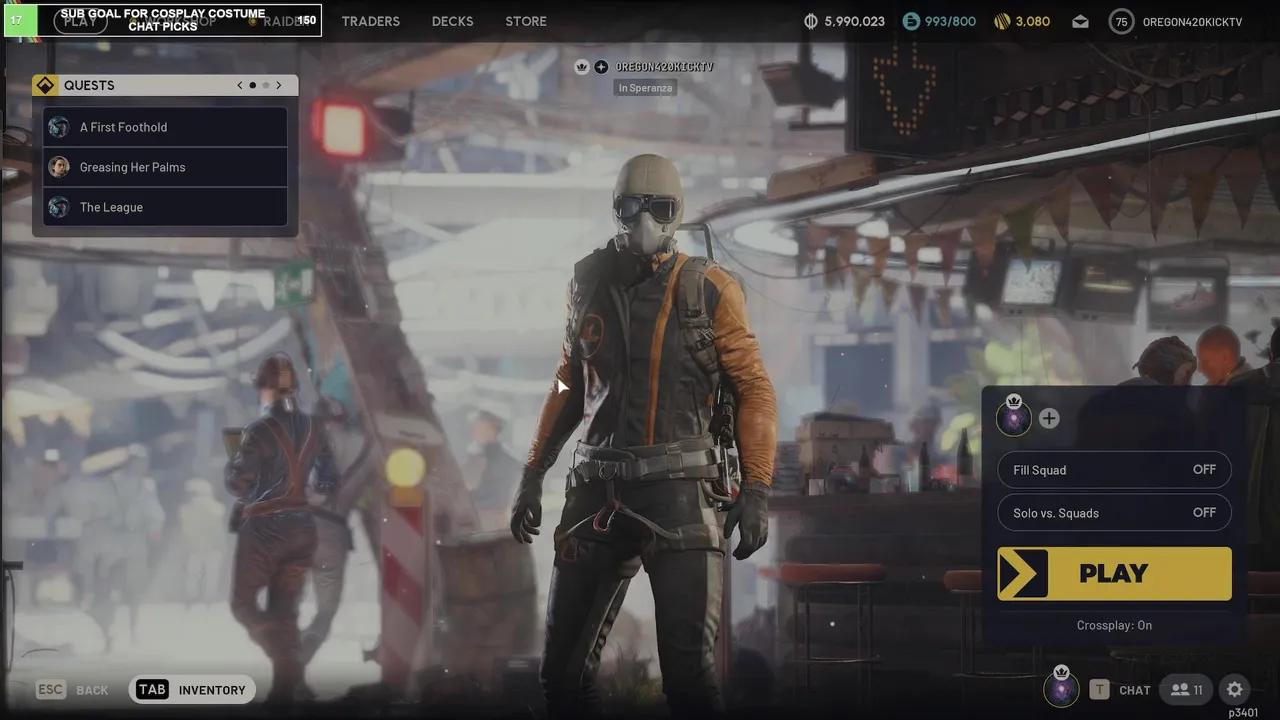Viewport: 1280px width, 720px height.
Task: Click the OREGON420KICKTV nameplate above character
Action: [664, 67]
